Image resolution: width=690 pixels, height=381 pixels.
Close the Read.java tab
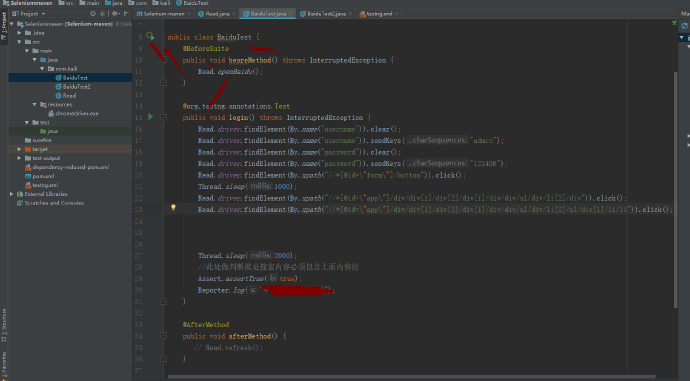click(234, 14)
